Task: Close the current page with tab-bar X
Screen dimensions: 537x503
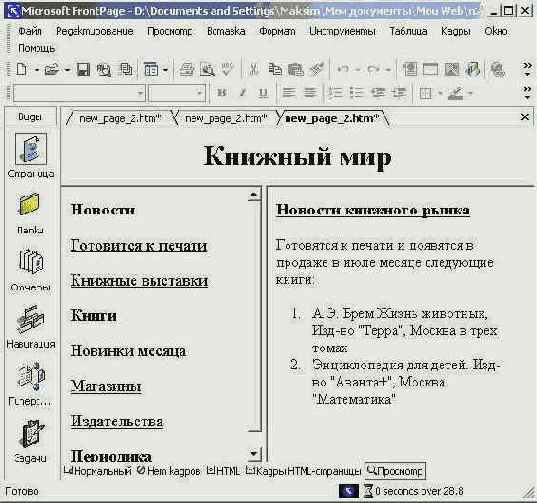Action: (525, 117)
